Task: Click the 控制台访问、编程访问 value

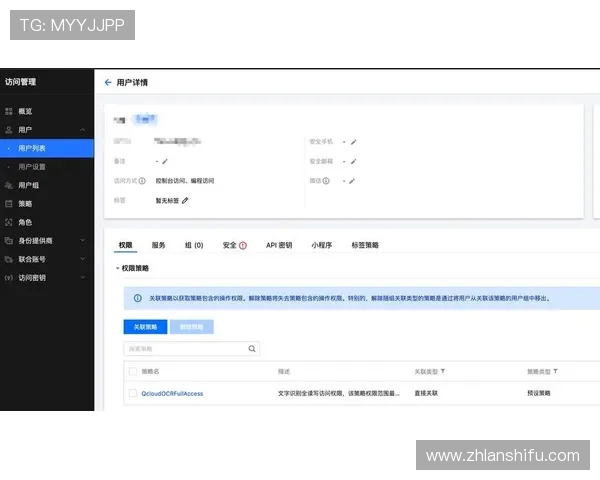Action: tap(185, 181)
